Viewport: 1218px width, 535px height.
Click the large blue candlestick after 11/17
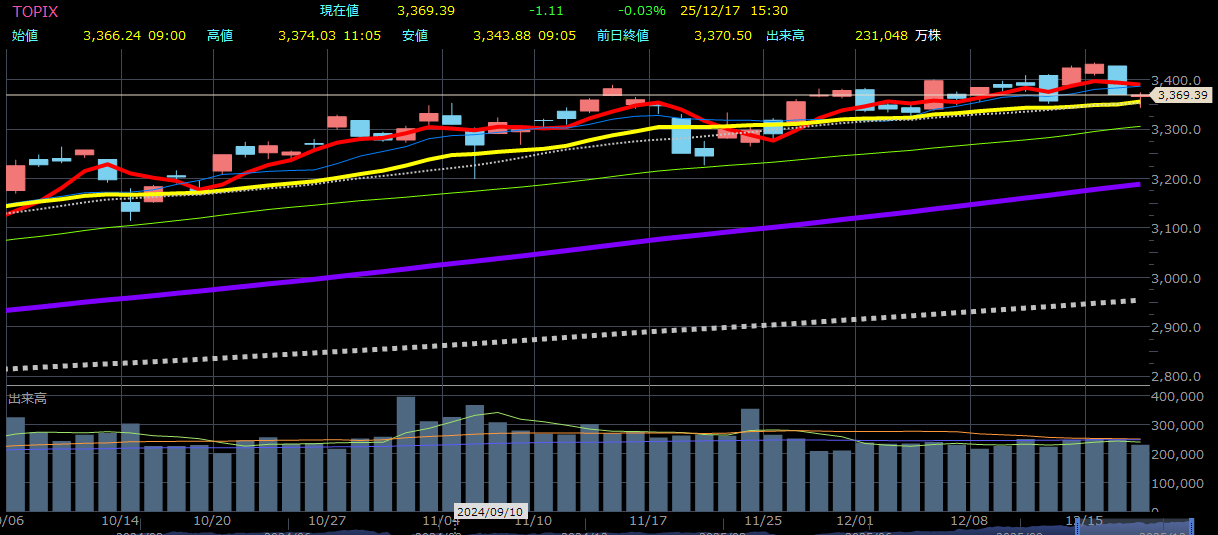click(681, 136)
